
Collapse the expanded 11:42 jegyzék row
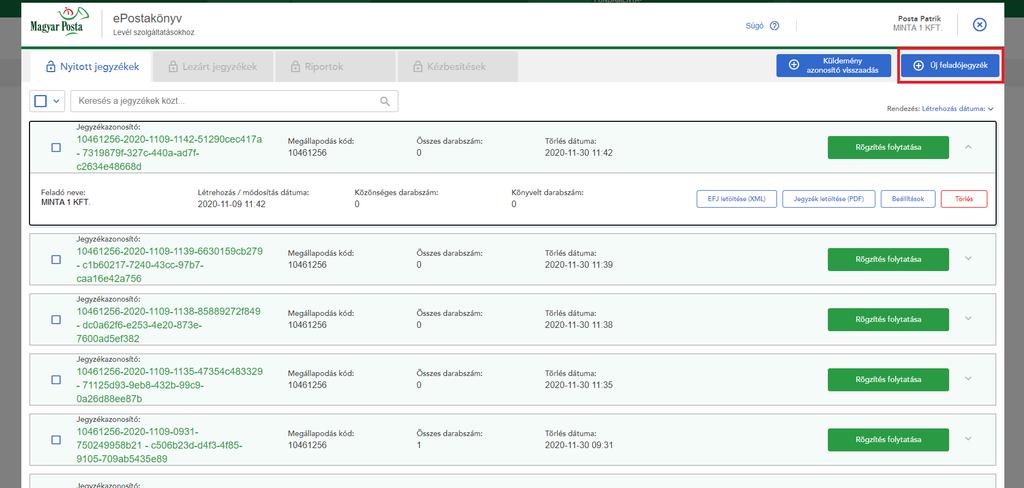(x=968, y=147)
